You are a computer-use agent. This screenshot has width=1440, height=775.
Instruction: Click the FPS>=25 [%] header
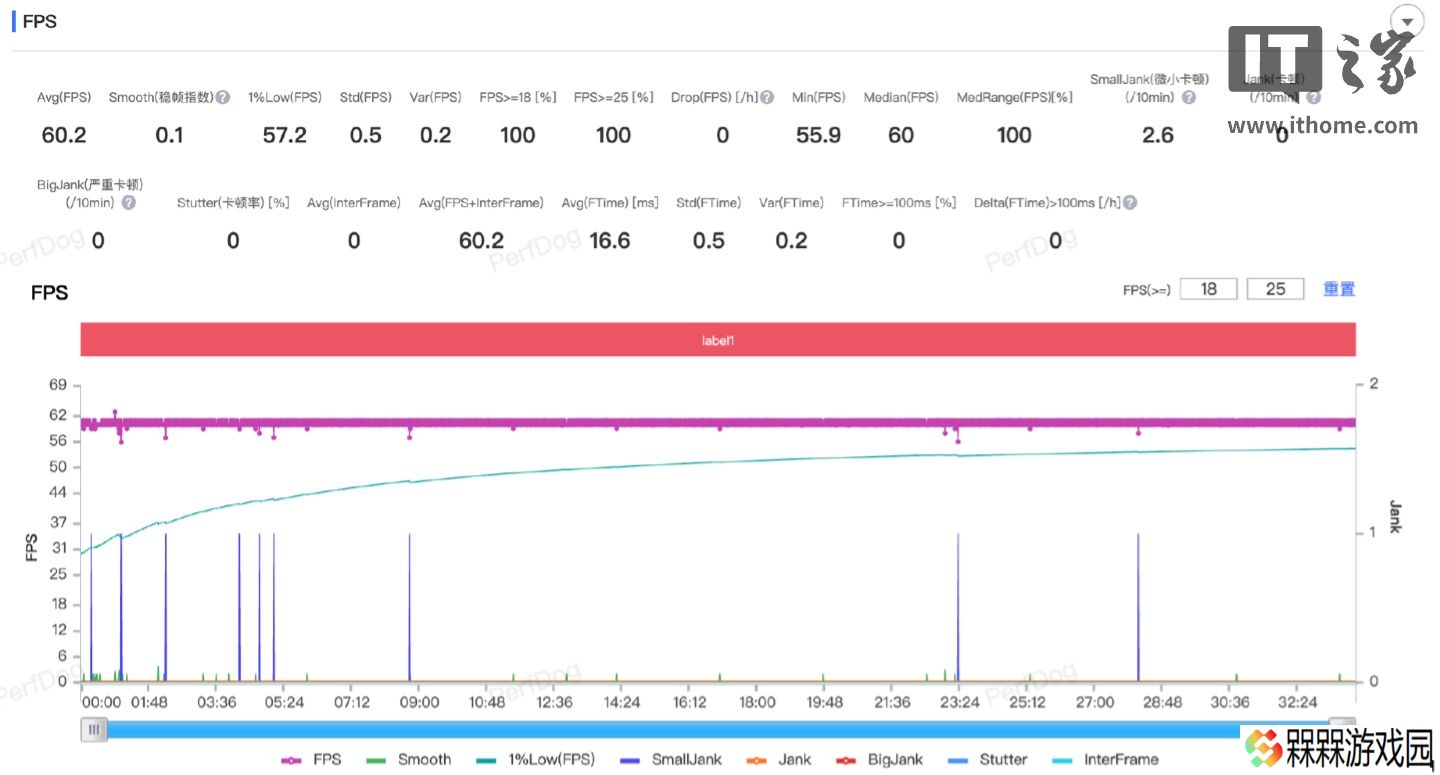(613, 98)
